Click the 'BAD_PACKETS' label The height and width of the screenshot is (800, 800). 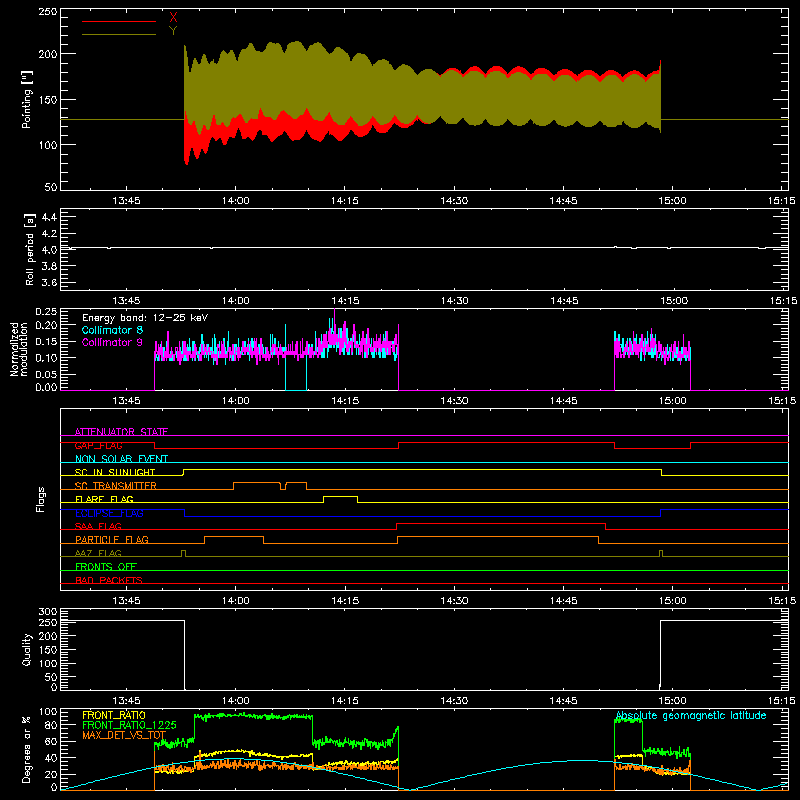pyautogui.click(x=109, y=580)
